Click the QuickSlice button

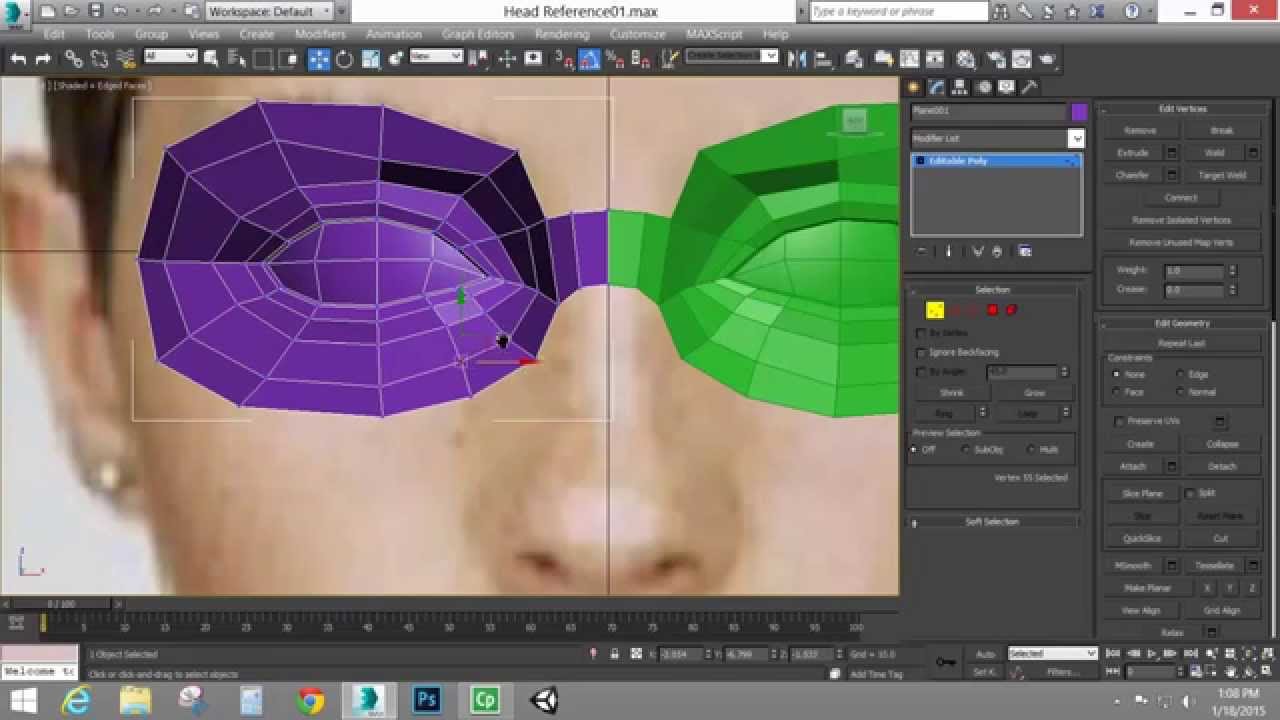click(1142, 538)
